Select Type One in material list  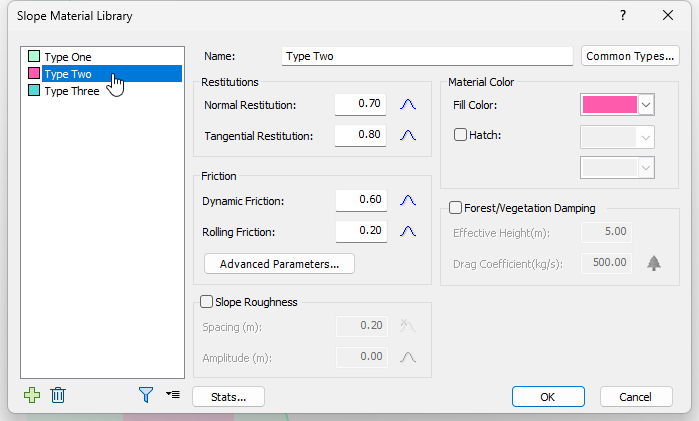click(x=68, y=57)
